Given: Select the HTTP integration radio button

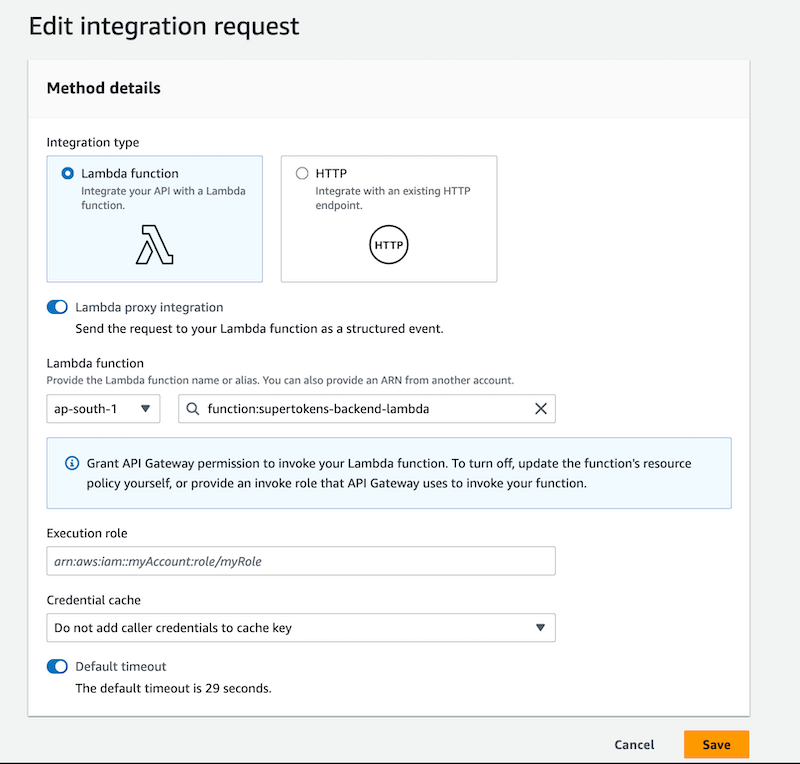Looking at the screenshot, I should [x=300, y=173].
